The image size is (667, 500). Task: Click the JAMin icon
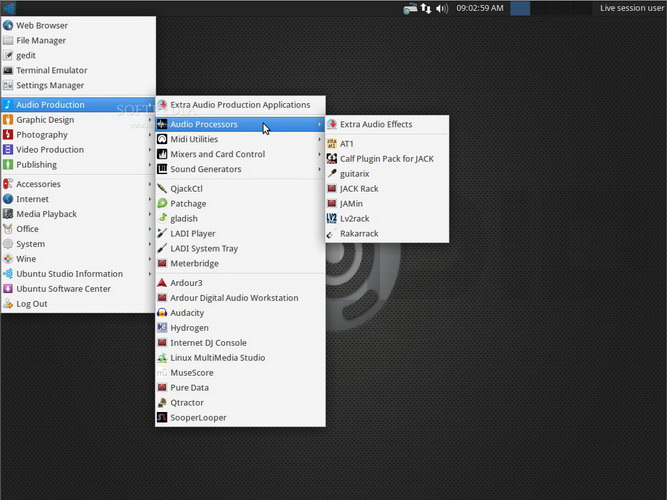(x=332, y=203)
